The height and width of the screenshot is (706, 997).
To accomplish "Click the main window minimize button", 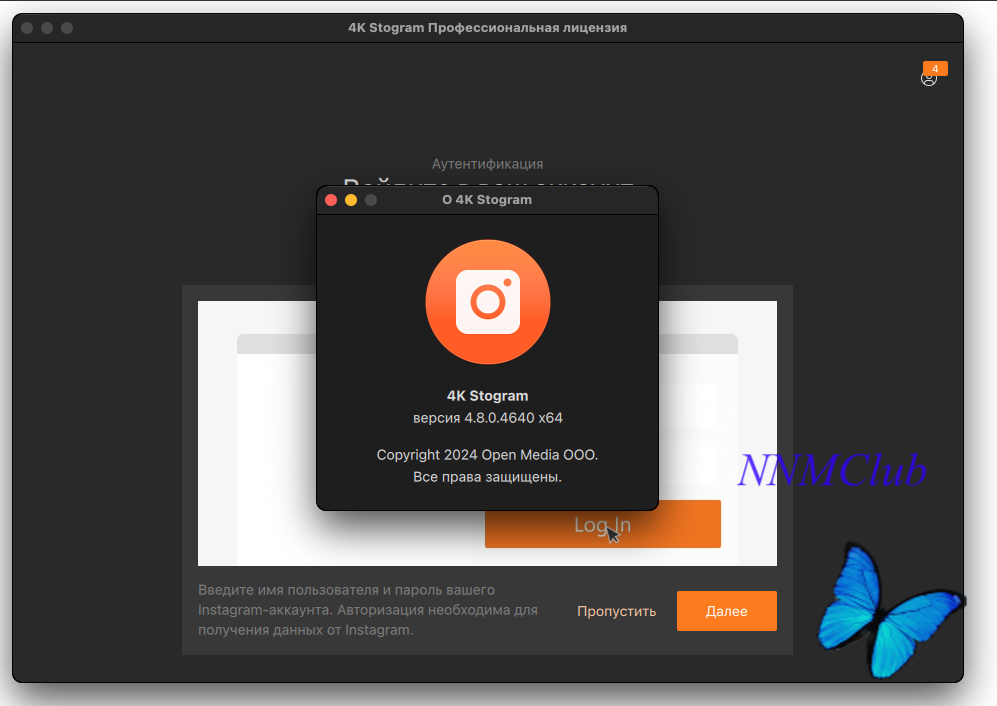I will [47, 28].
